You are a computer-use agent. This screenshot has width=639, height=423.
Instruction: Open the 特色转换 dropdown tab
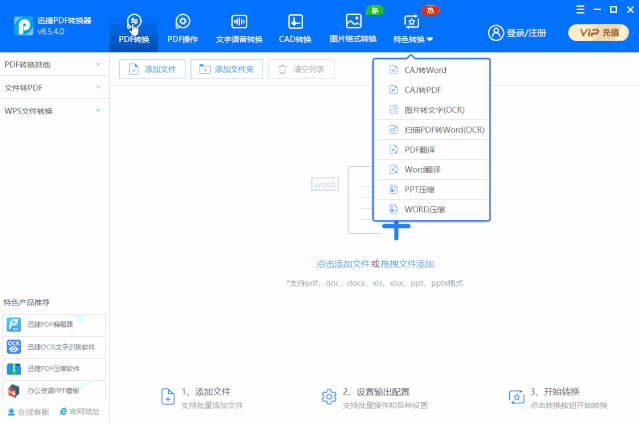tap(412, 28)
